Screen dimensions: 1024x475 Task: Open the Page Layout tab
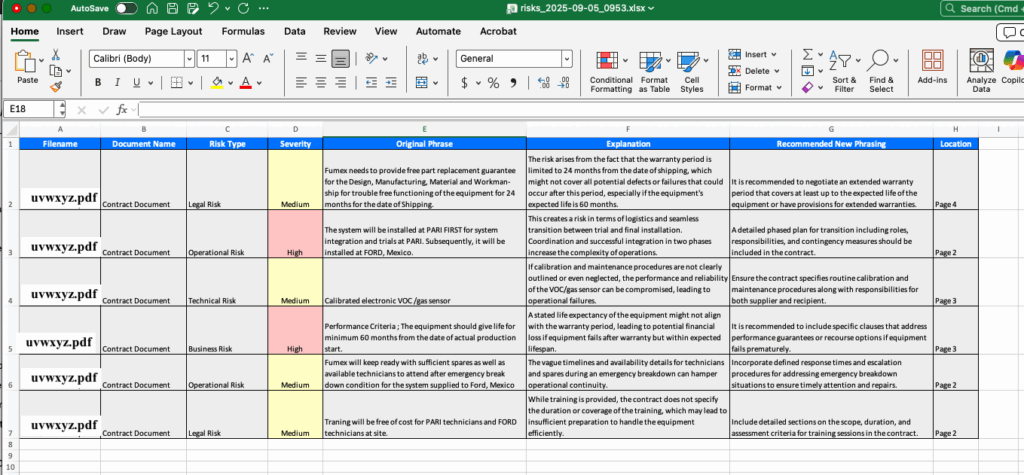coord(172,31)
